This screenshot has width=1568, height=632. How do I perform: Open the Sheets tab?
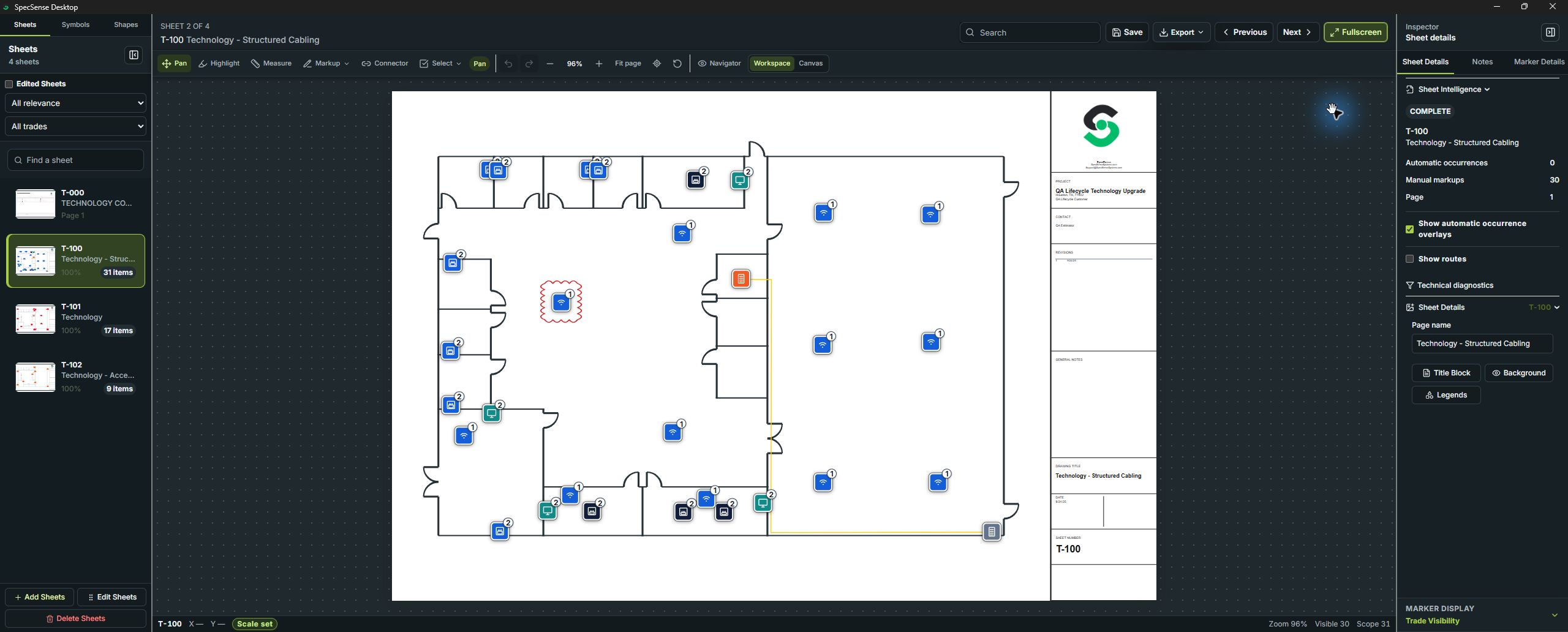click(x=25, y=25)
